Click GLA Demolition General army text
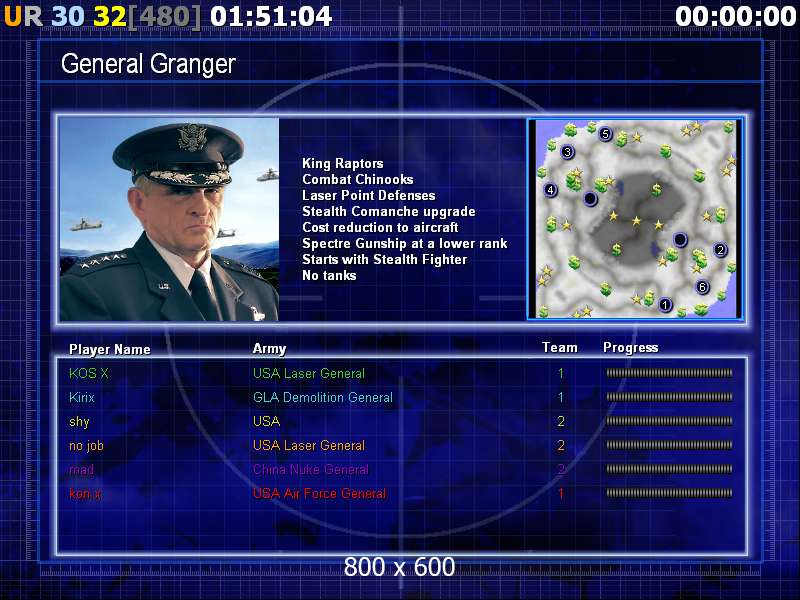800x600 pixels. tap(323, 397)
